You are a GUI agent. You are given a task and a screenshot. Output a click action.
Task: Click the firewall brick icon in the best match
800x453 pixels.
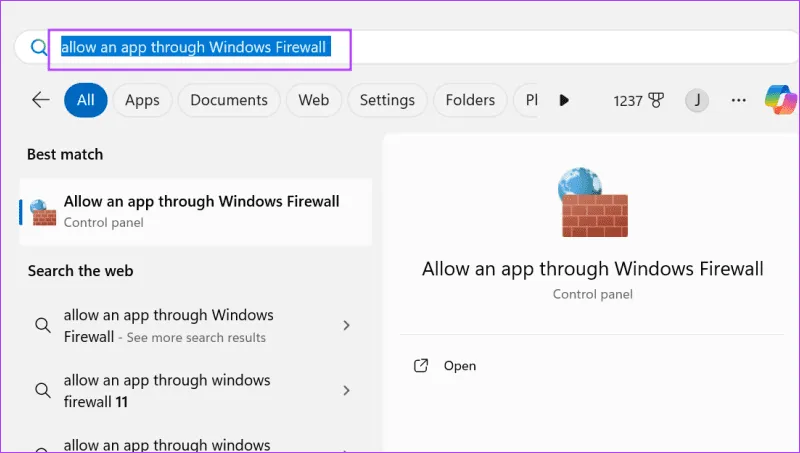[43, 212]
